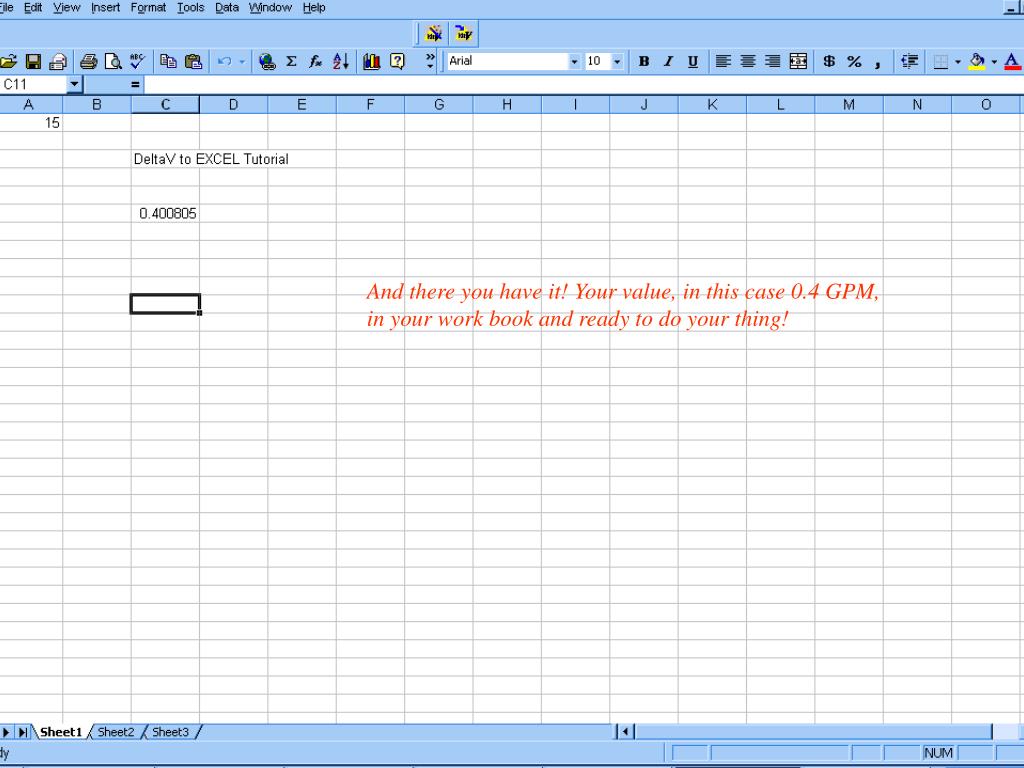This screenshot has width=1024, height=768.
Task: Toggle Underline formatting
Action: [693, 61]
